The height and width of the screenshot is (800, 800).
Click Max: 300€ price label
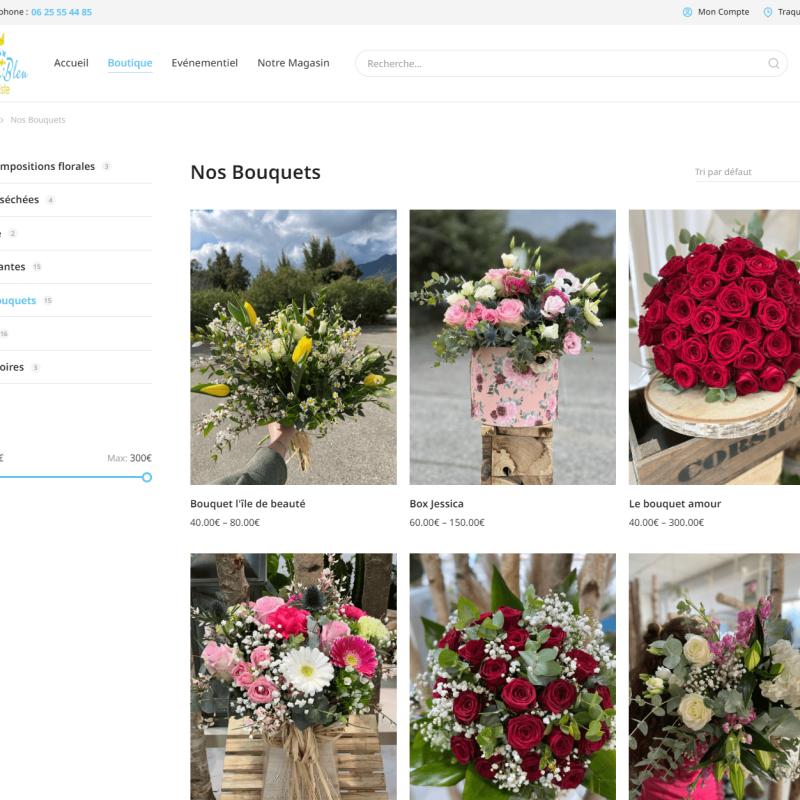pyautogui.click(x=130, y=458)
